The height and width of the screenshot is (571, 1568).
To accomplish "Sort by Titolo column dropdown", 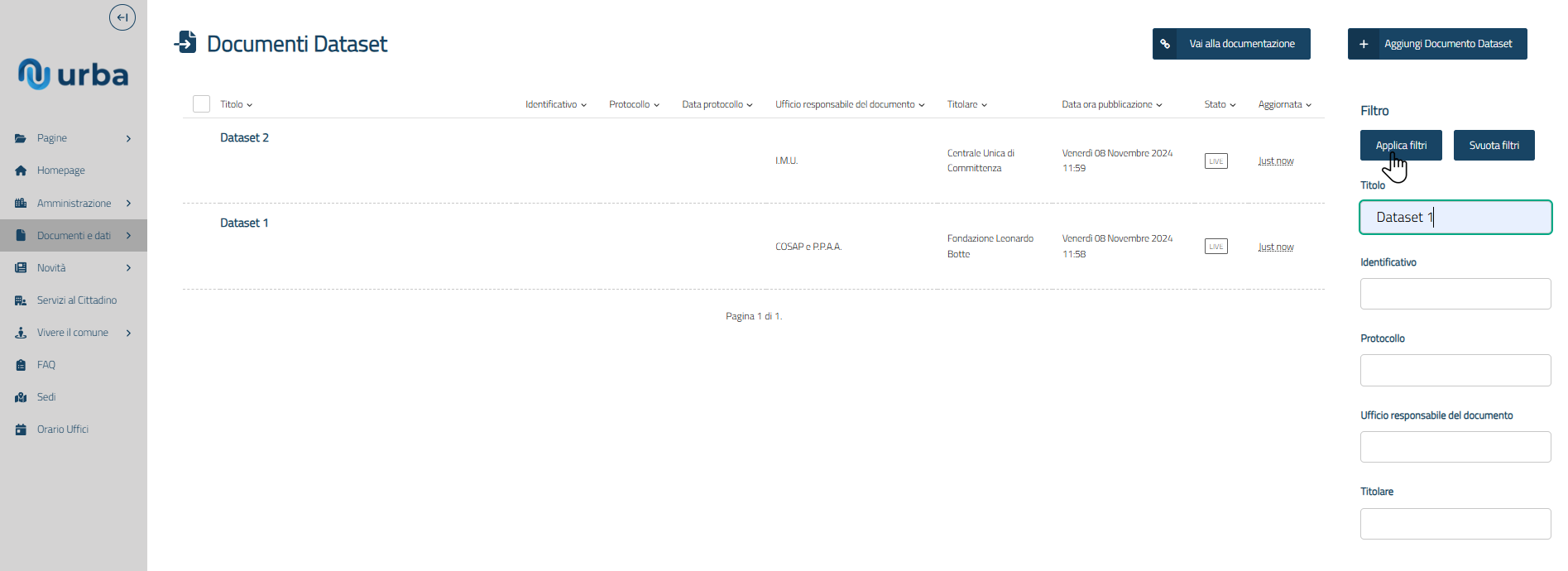I will pos(236,105).
